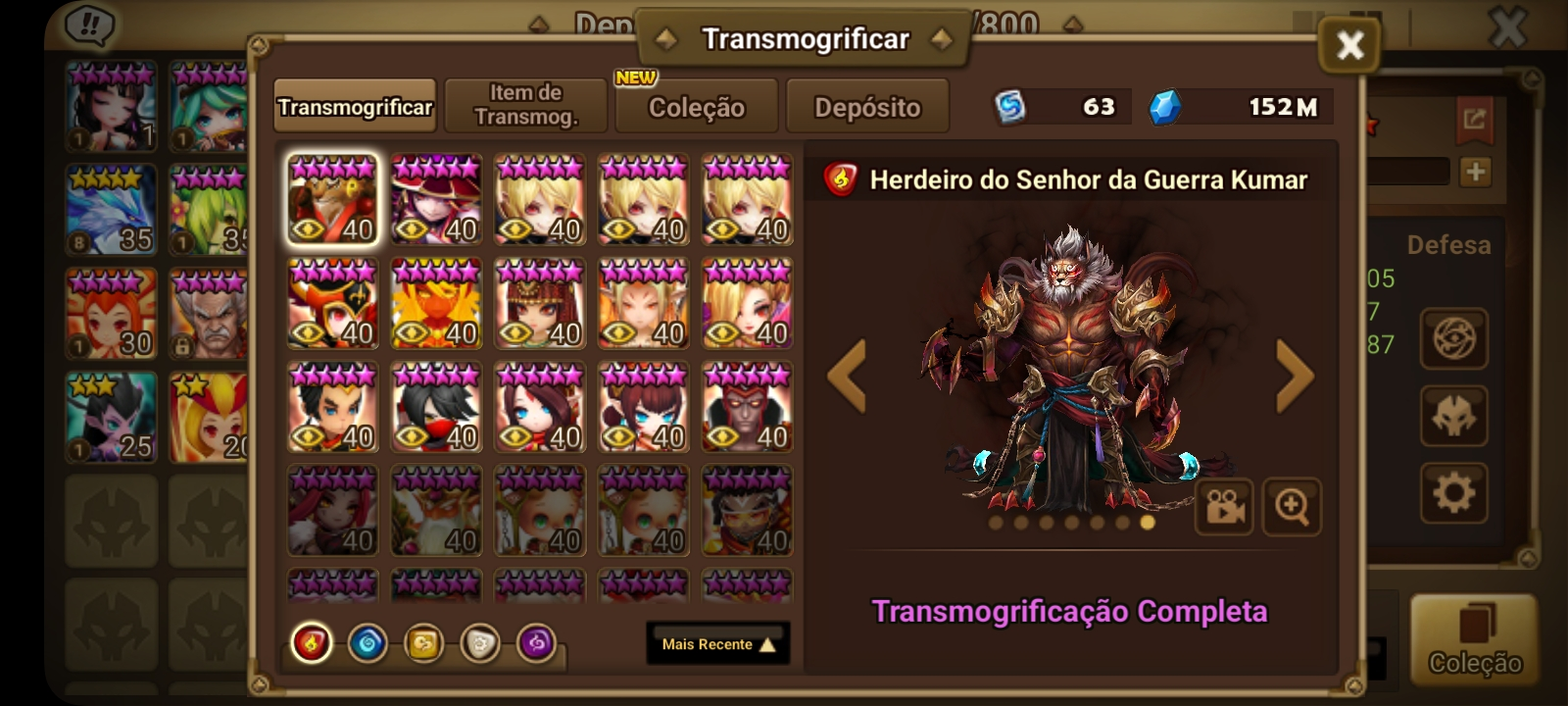The image size is (1568, 706).
Task: Click the Coleção button at bottom right
Action: pyautogui.click(x=1474, y=640)
